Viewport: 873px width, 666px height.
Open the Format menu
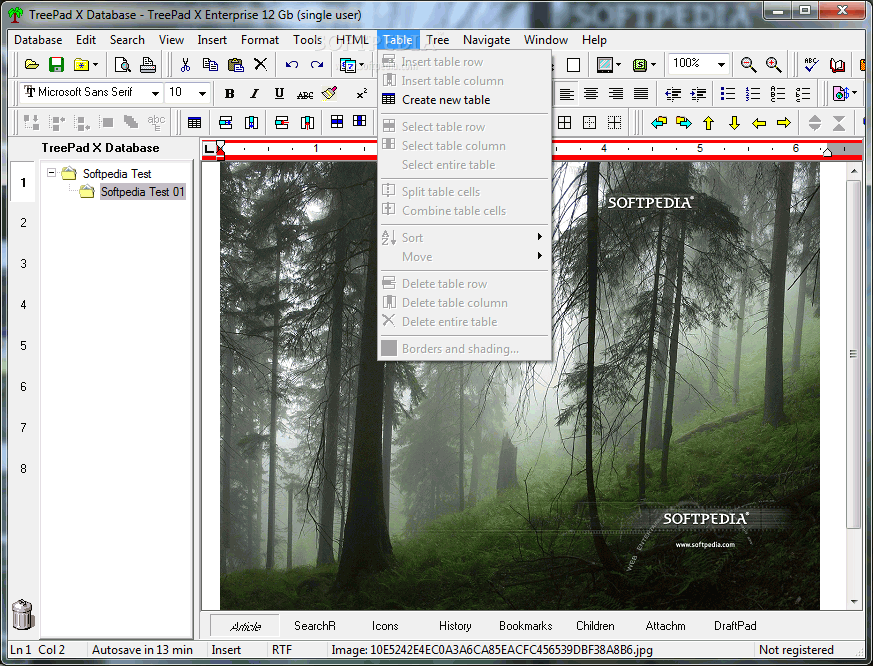click(x=259, y=40)
